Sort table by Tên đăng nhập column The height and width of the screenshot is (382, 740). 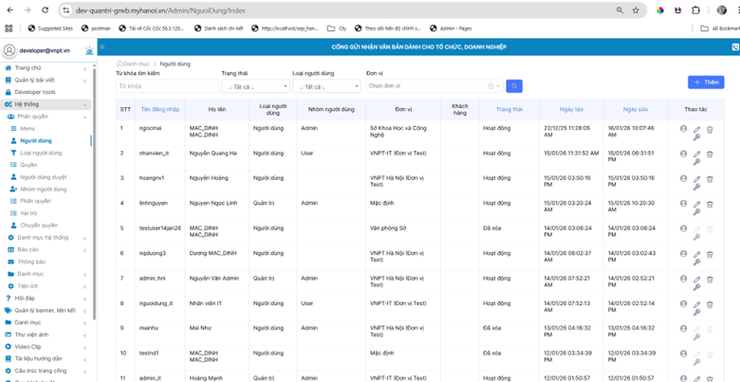click(x=160, y=110)
